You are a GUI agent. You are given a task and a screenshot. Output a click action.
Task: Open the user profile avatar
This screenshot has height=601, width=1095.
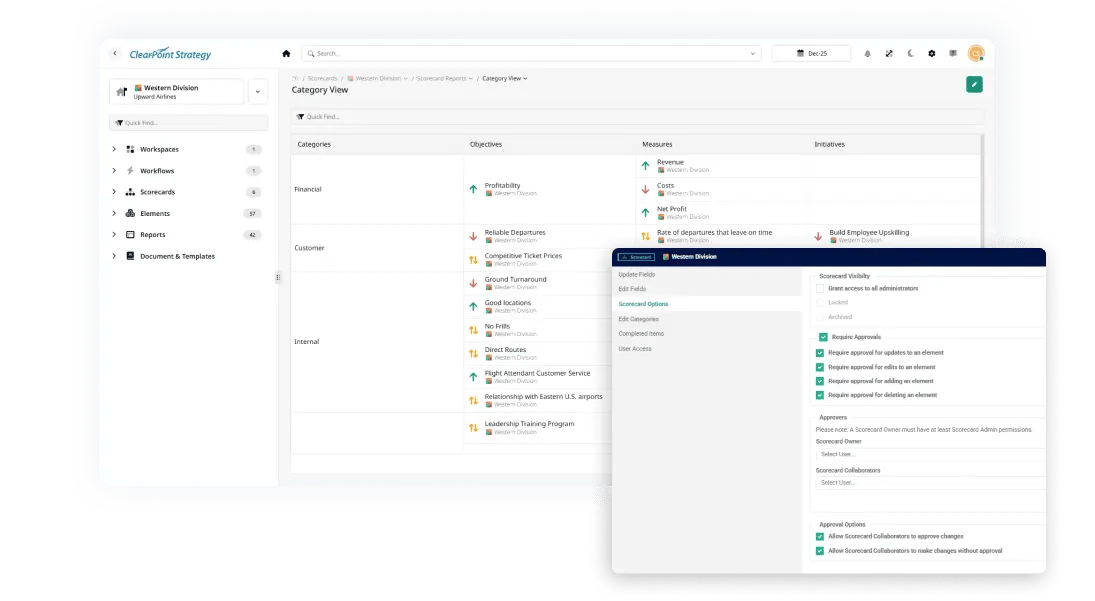point(976,53)
